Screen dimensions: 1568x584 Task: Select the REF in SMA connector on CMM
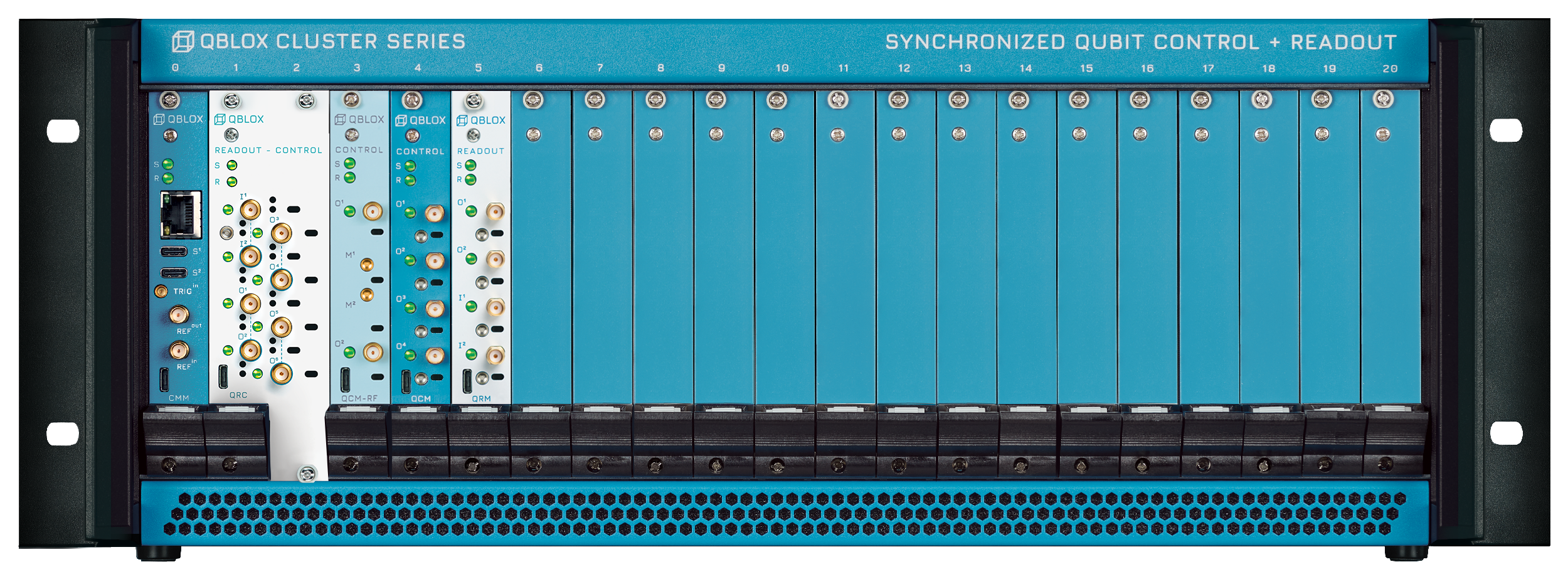tap(179, 350)
